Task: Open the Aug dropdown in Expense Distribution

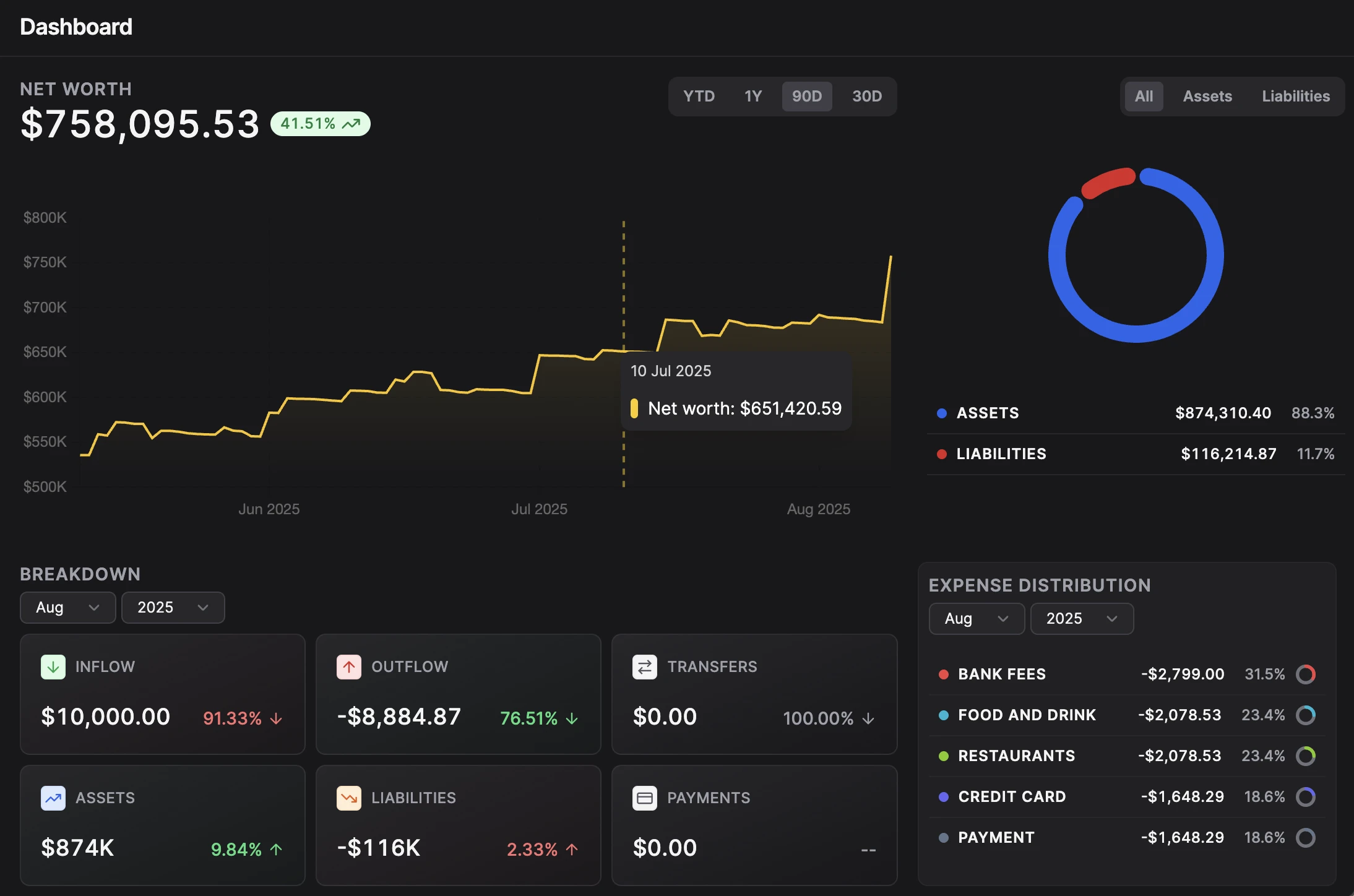Action: click(x=975, y=618)
